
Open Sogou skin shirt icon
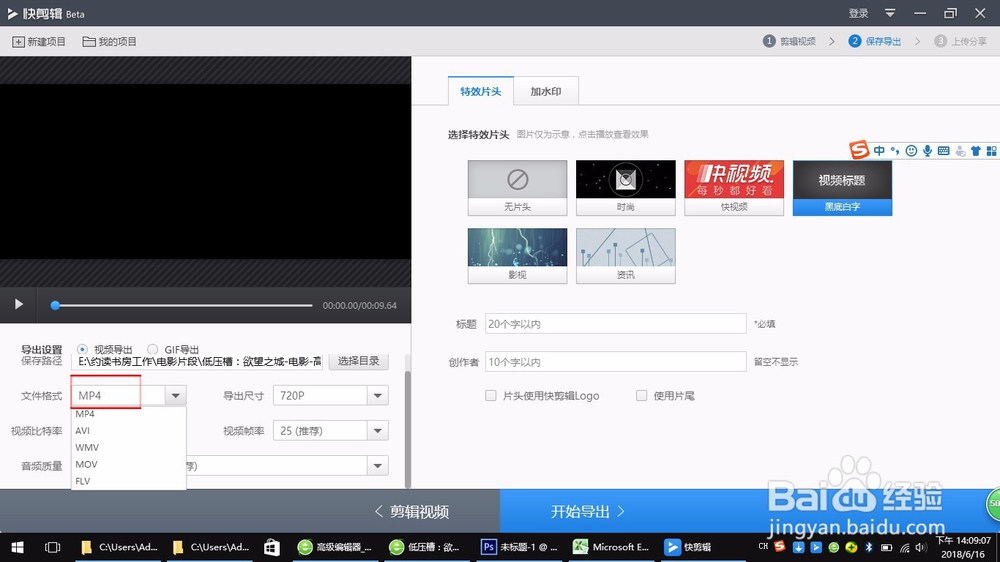(x=976, y=151)
